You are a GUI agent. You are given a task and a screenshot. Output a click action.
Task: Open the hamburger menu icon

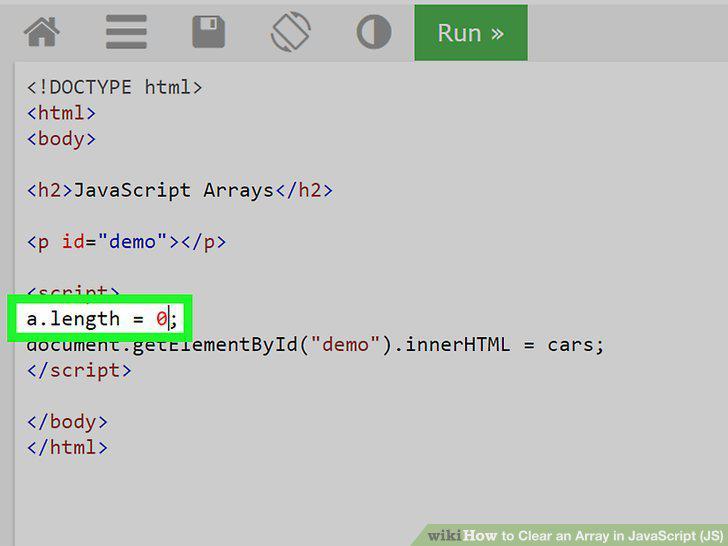pyautogui.click(x=126, y=32)
